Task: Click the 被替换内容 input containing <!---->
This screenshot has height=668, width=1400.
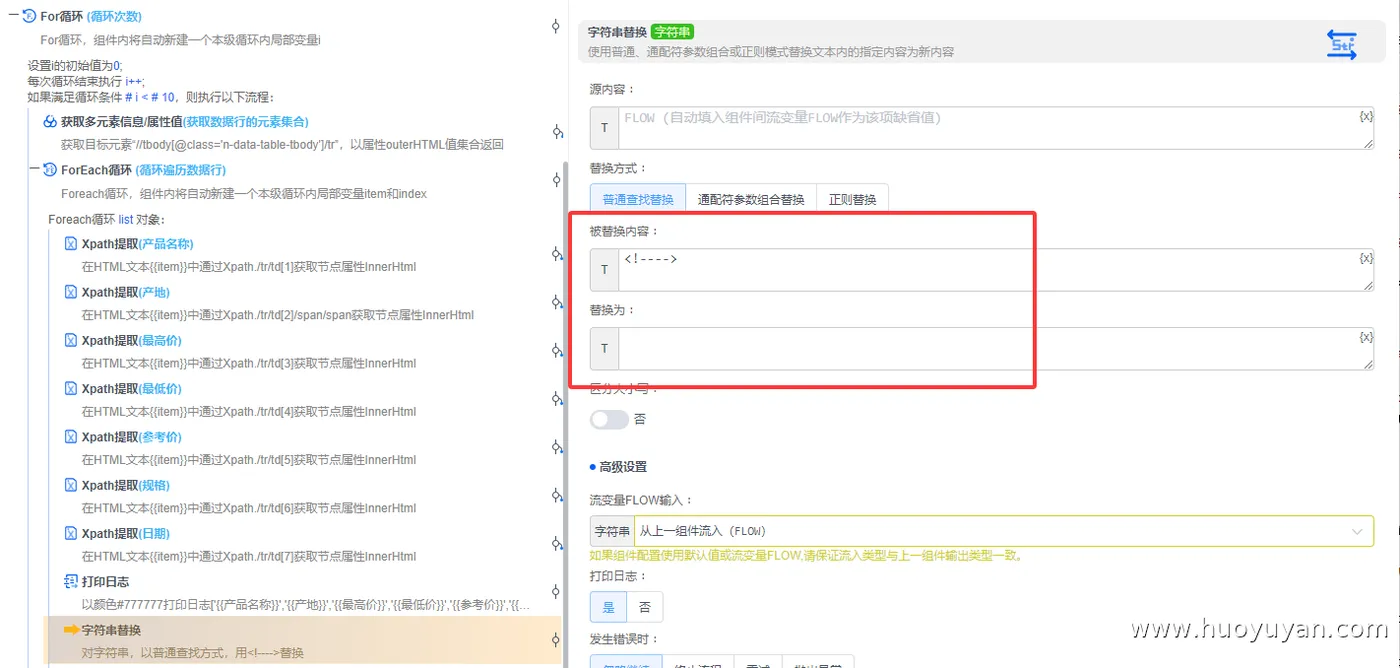Action: pyautogui.click(x=996, y=270)
